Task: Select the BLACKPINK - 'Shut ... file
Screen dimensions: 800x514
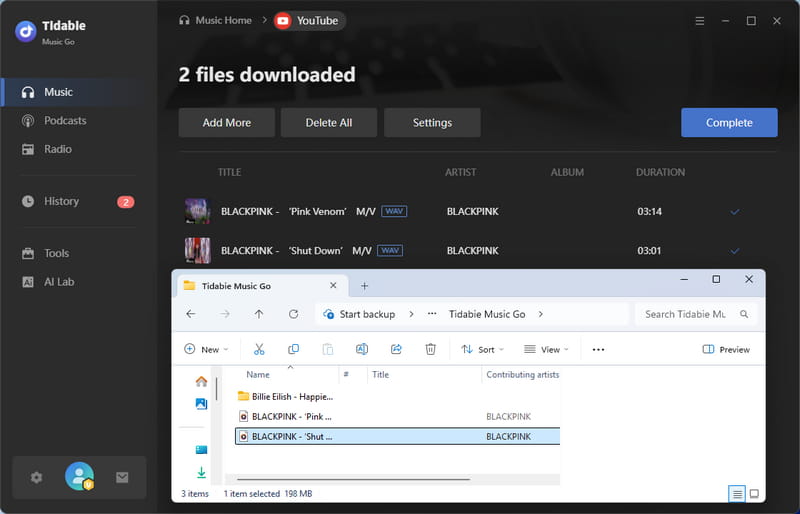Action: pyautogui.click(x=397, y=436)
